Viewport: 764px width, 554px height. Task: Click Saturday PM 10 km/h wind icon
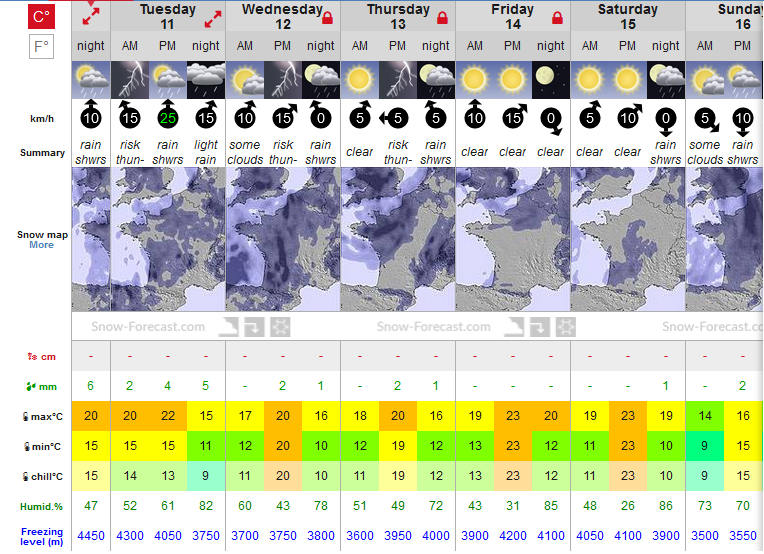pyautogui.click(x=629, y=115)
